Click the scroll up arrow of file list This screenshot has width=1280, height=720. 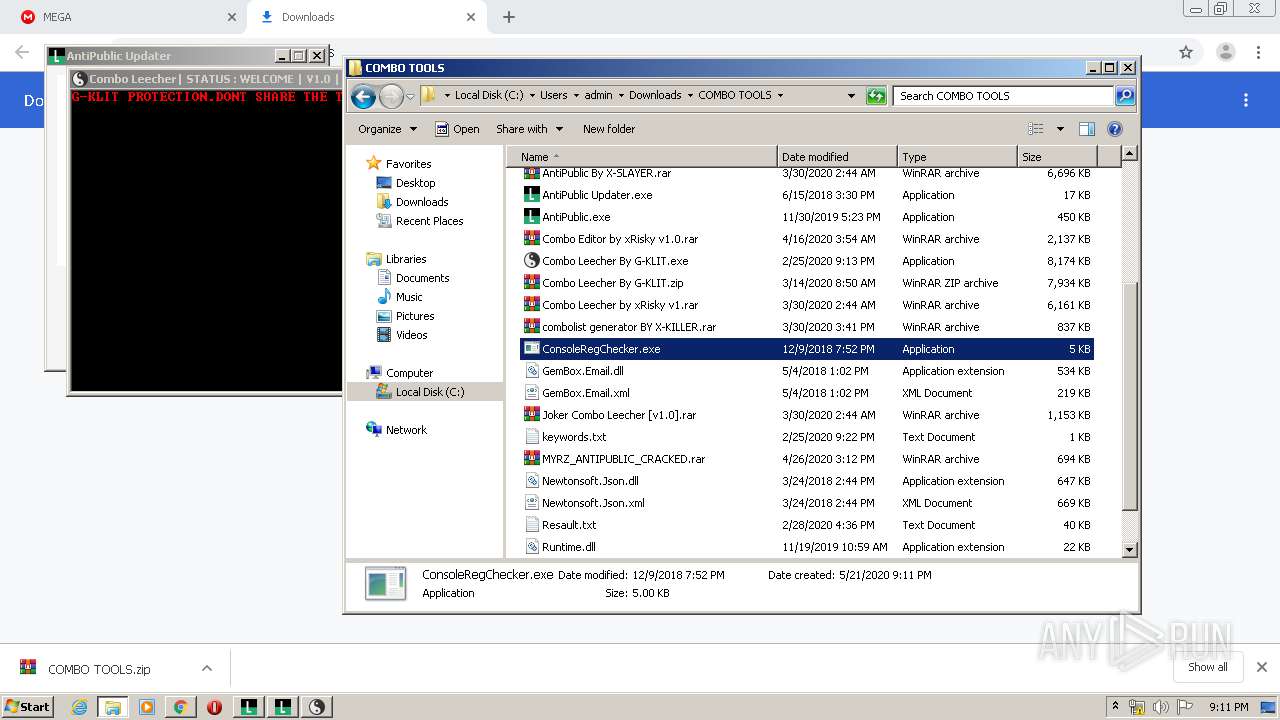pyautogui.click(x=1129, y=154)
